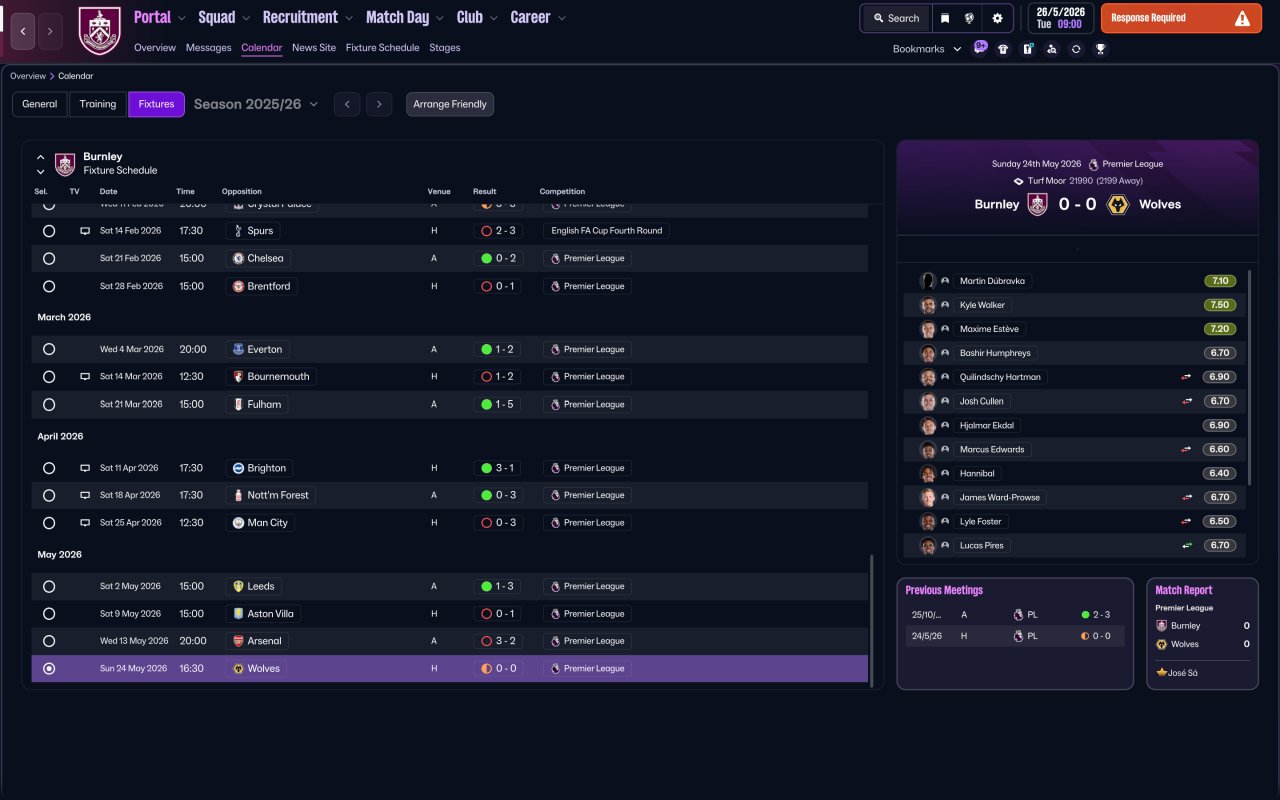Image resolution: width=1280 pixels, height=800 pixels.
Task: Click the Brentford opposition button
Action: (x=261, y=286)
